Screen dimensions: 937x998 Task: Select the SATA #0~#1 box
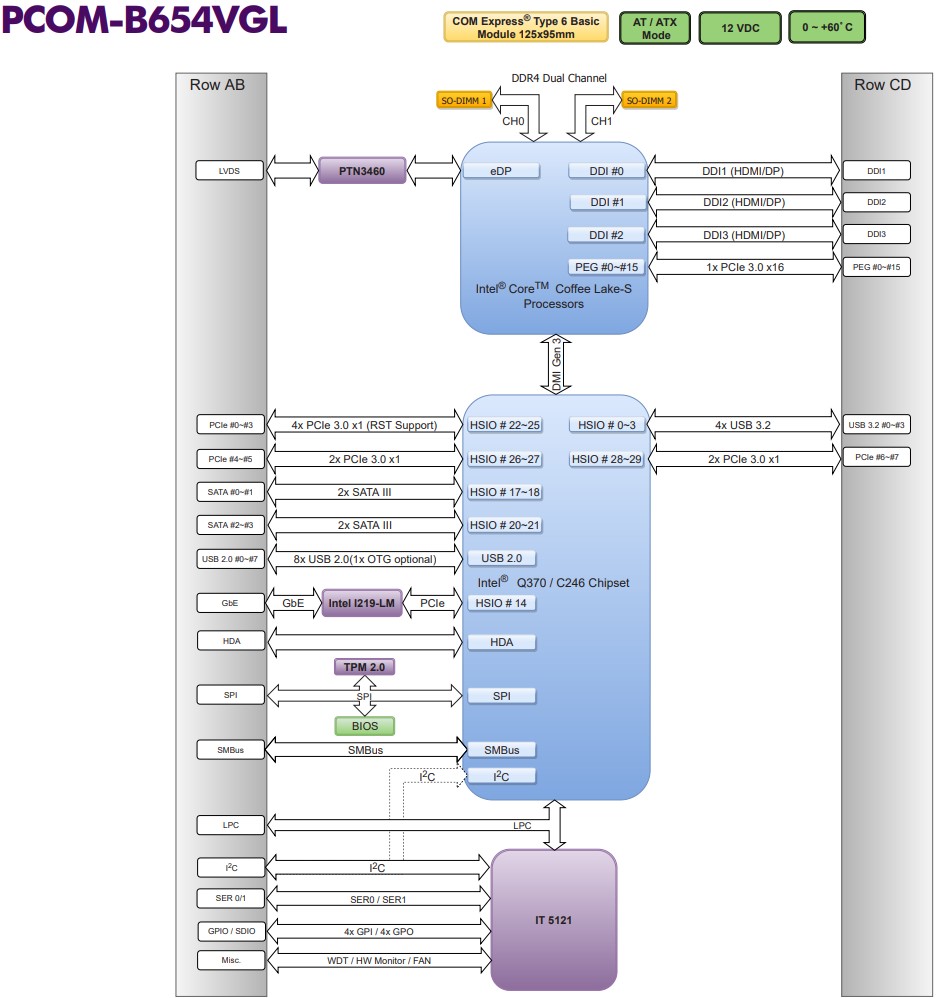tap(230, 492)
